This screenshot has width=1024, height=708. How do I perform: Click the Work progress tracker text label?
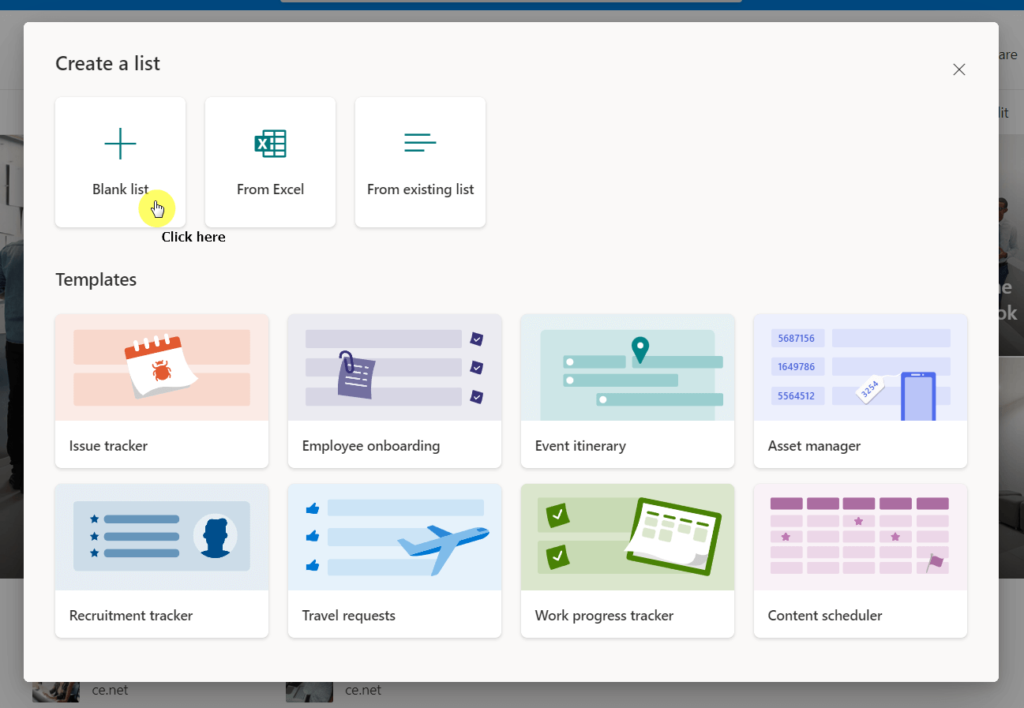pyautogui.click(x=604, y=616)
